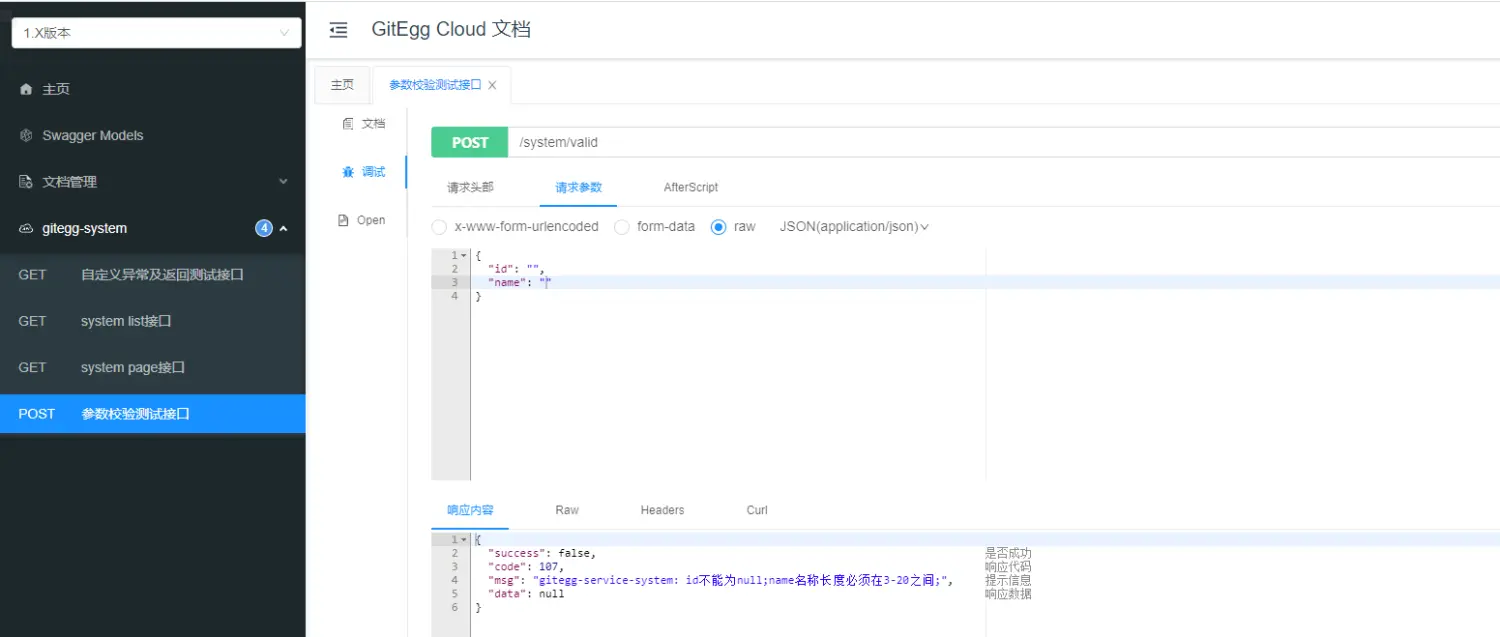Click the 调试 bug icon
Screen dimensions: 1500x637
(348, 172)
